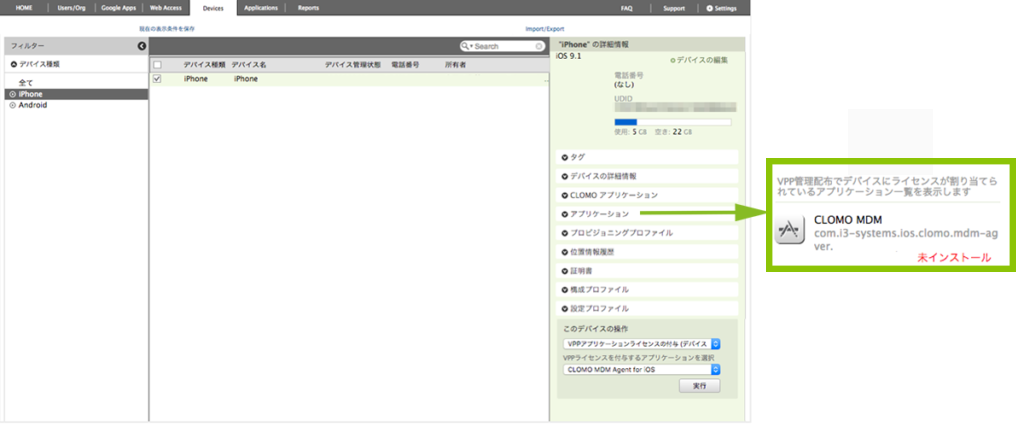The image size is (1024, 427).
Task: Click the CLOMO MDM app name
Action: pos(848,220)
